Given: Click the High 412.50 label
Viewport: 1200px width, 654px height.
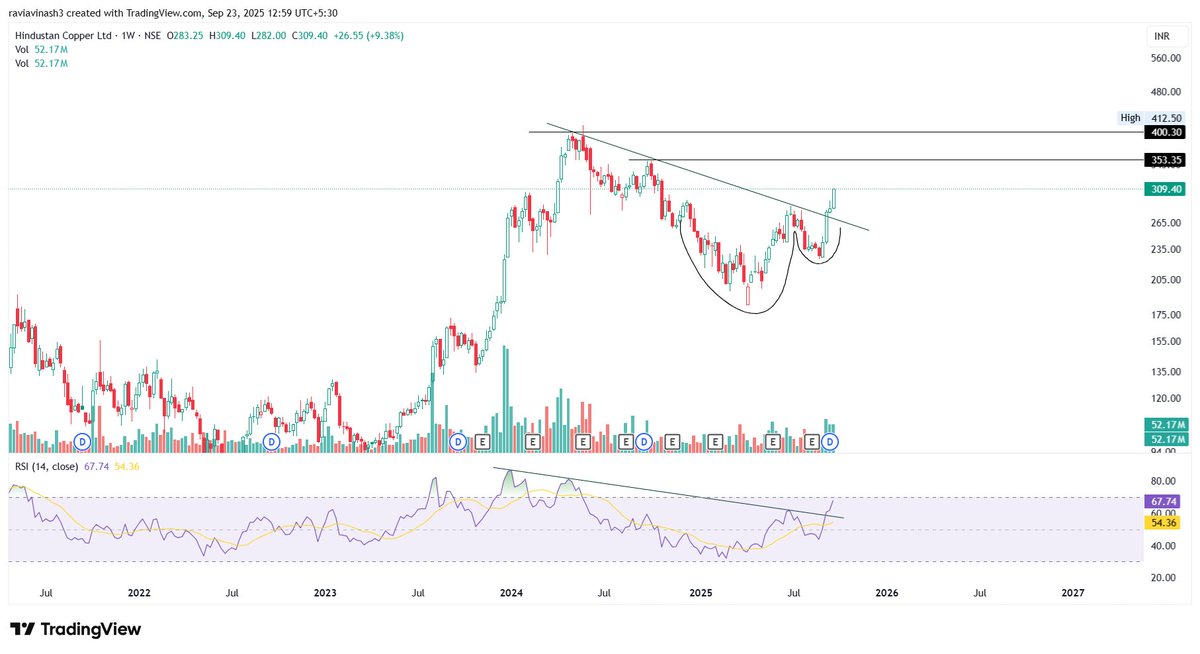Looking at the screenshot, I should click(x=1152, y=118).
